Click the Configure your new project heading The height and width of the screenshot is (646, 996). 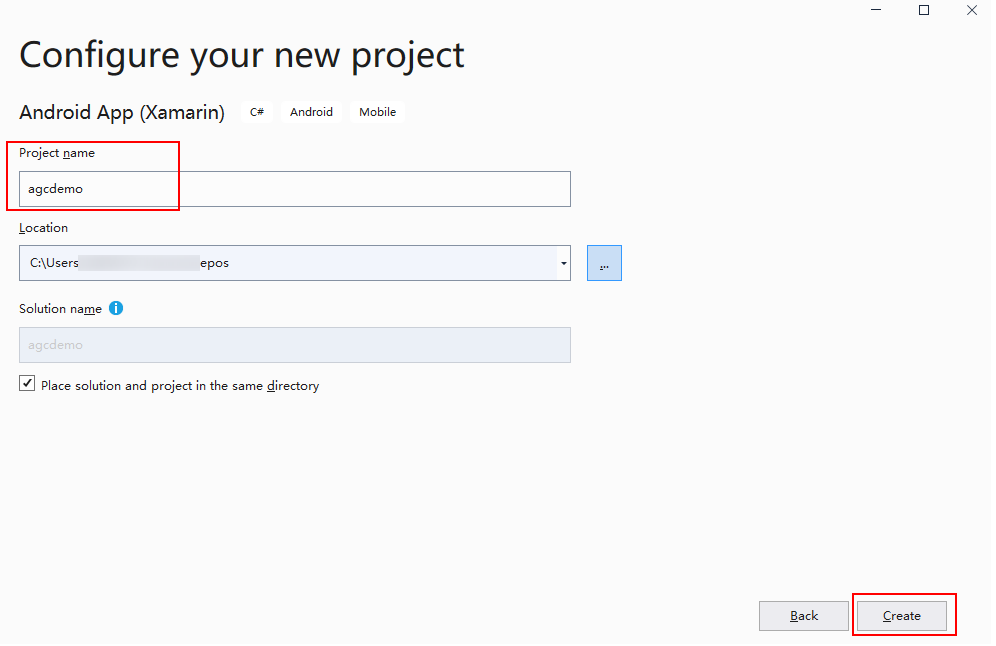point(242,54)
